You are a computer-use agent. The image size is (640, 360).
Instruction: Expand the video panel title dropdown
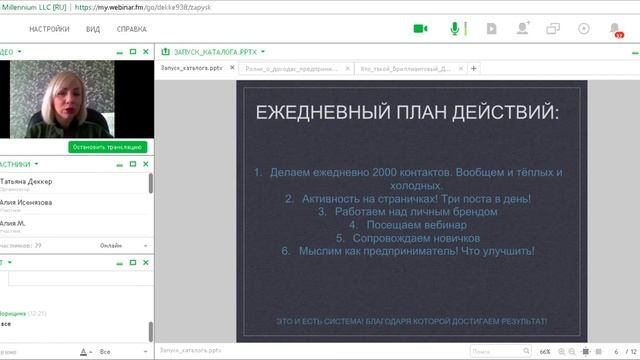pos(20,52)
